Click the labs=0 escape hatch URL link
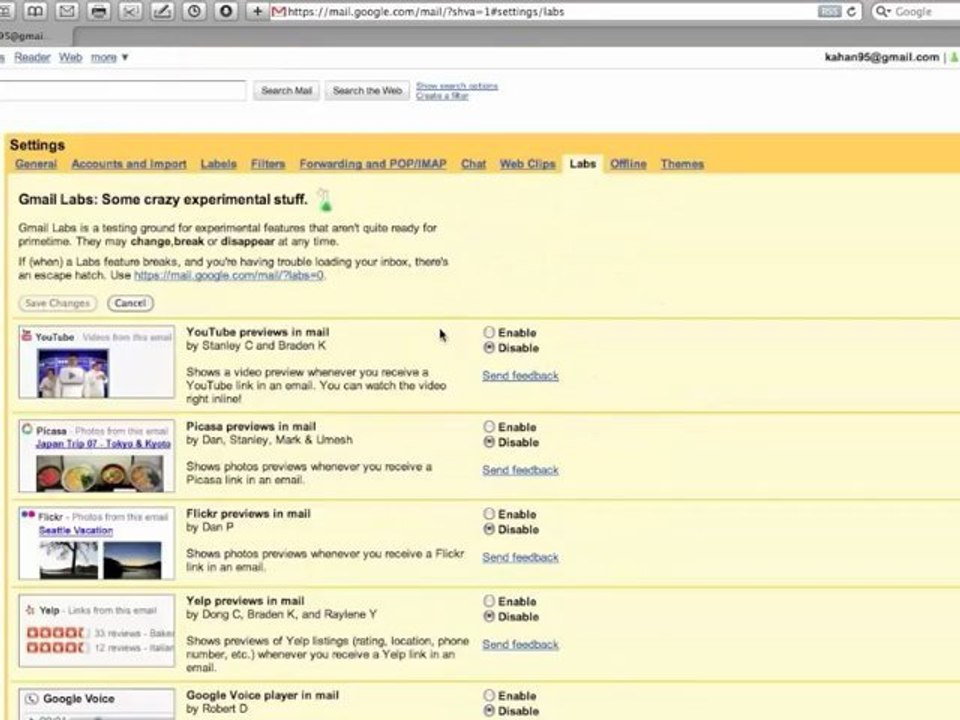The height and width of the screenshot is (720, 960). (229, 276)
